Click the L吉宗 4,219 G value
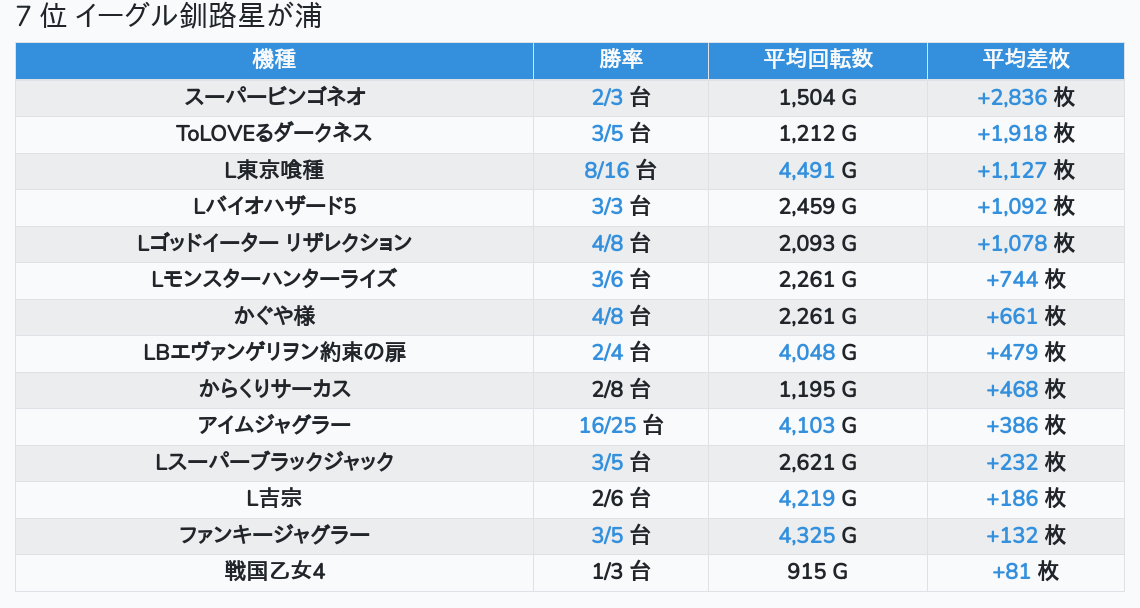Image resolution: width=1140 pixels, height=608 pixels. click(818, 499)
